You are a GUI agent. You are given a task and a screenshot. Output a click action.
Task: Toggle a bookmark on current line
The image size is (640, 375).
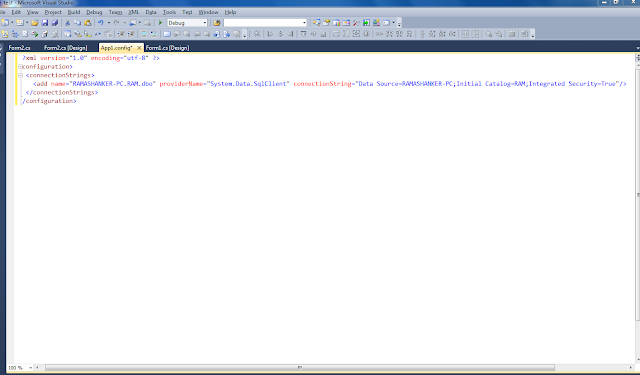pyautogui.click(x=167, y=34)
